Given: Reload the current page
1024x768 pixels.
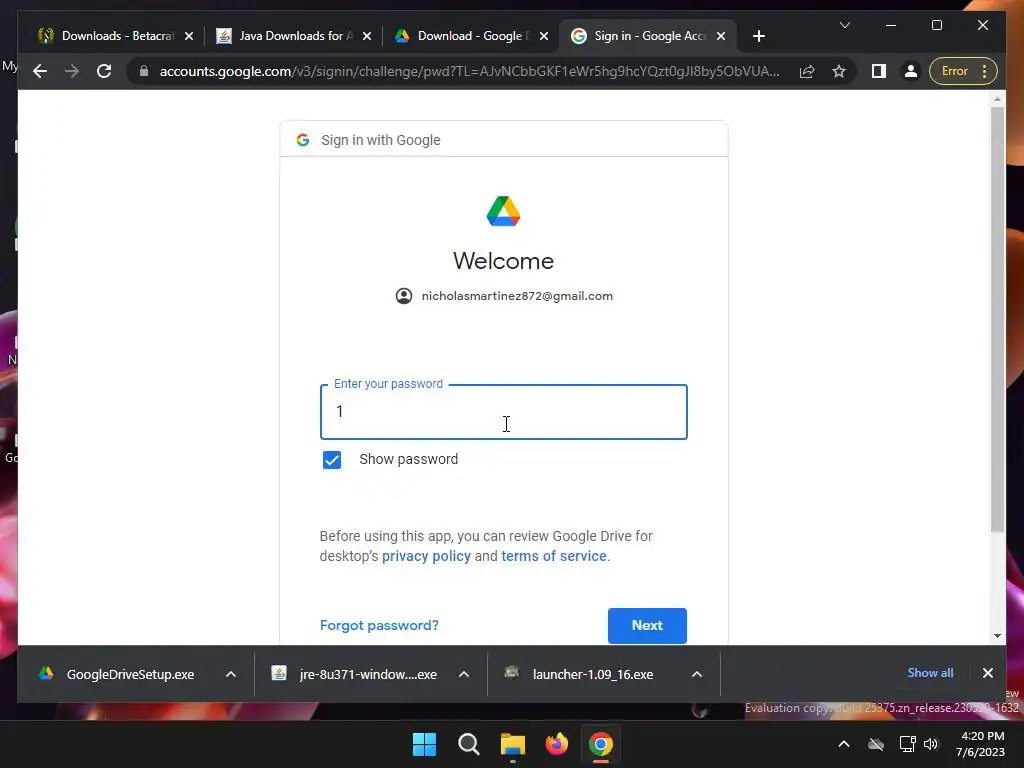Looking at the screenshot, I should tap(104, 71).
